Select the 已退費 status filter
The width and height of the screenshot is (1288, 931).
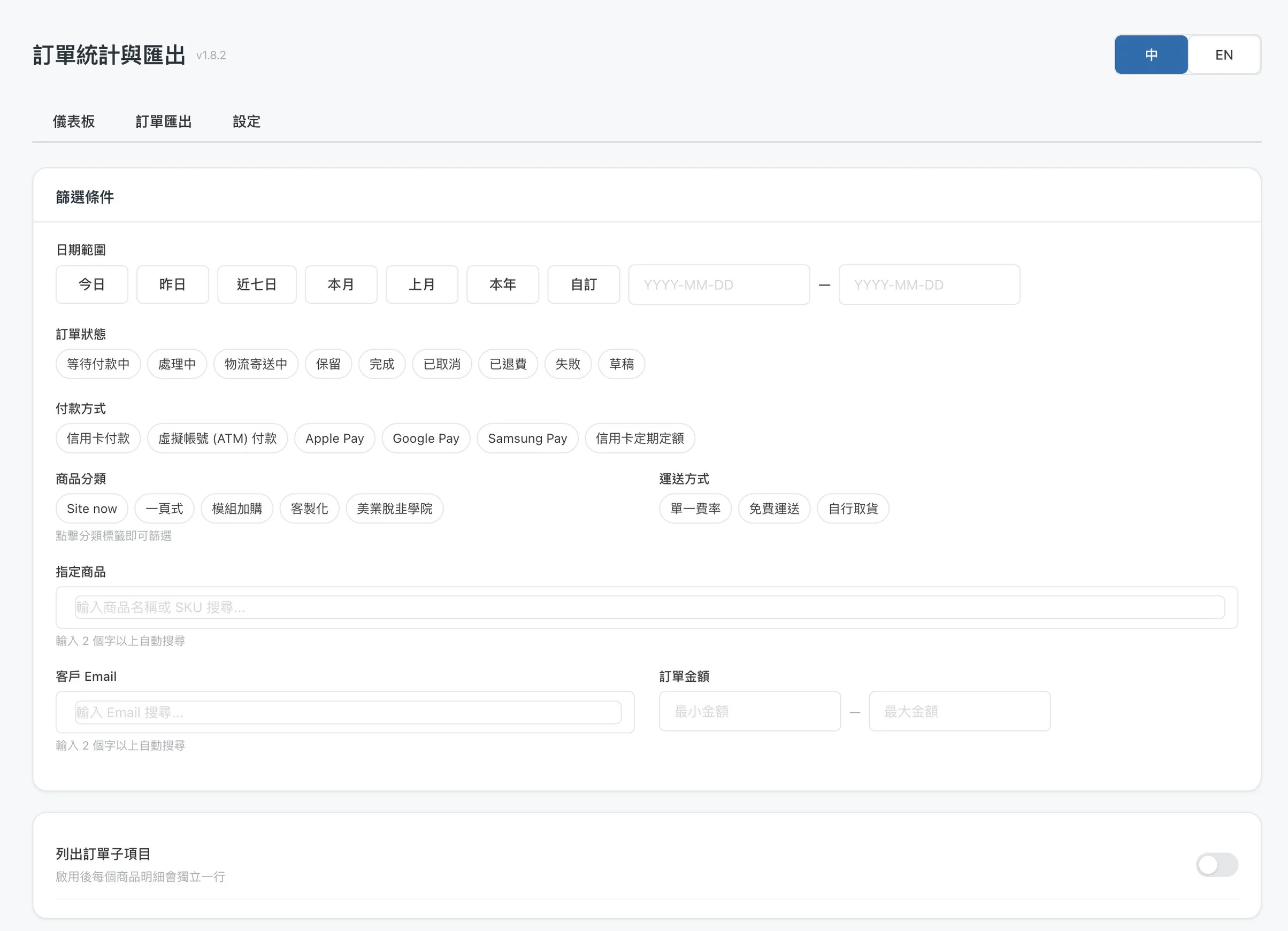[x=508, y=364]
